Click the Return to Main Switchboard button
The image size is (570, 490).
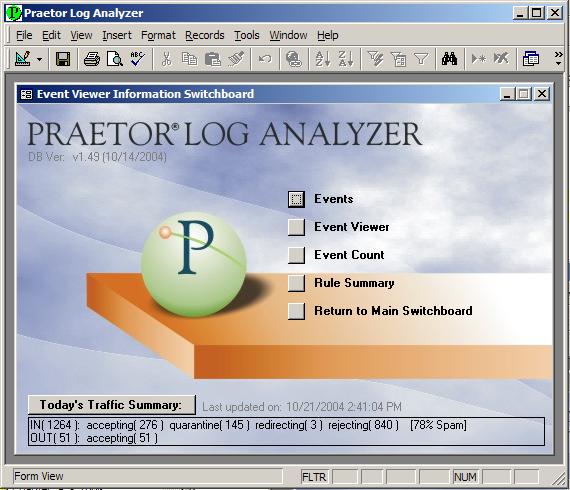point(296,311)
